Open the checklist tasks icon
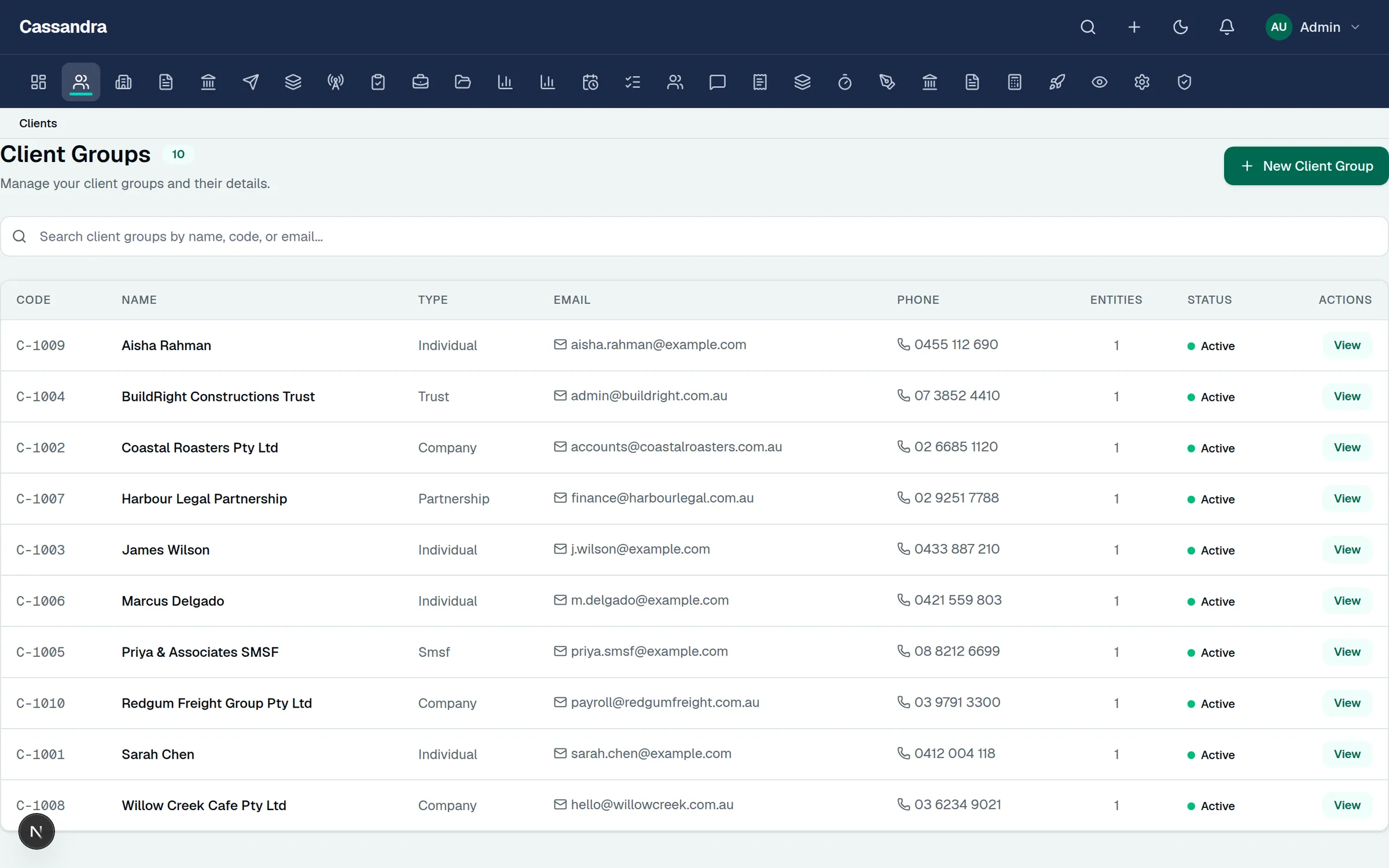1389x868 pixels. (633, 82)
